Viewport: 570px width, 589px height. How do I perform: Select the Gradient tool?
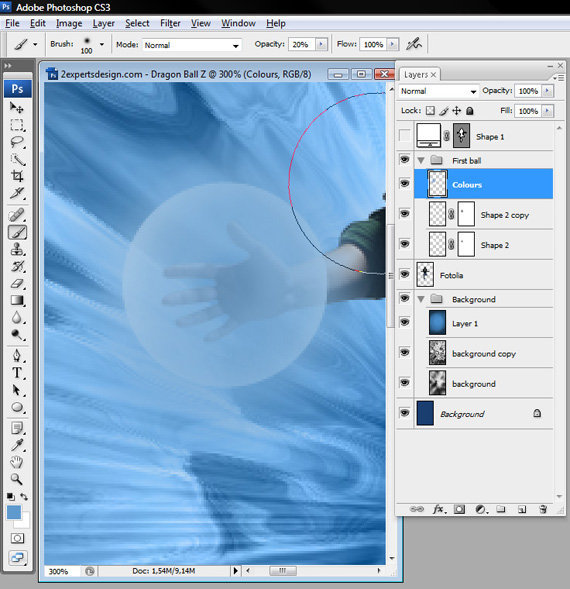[17, 301]
